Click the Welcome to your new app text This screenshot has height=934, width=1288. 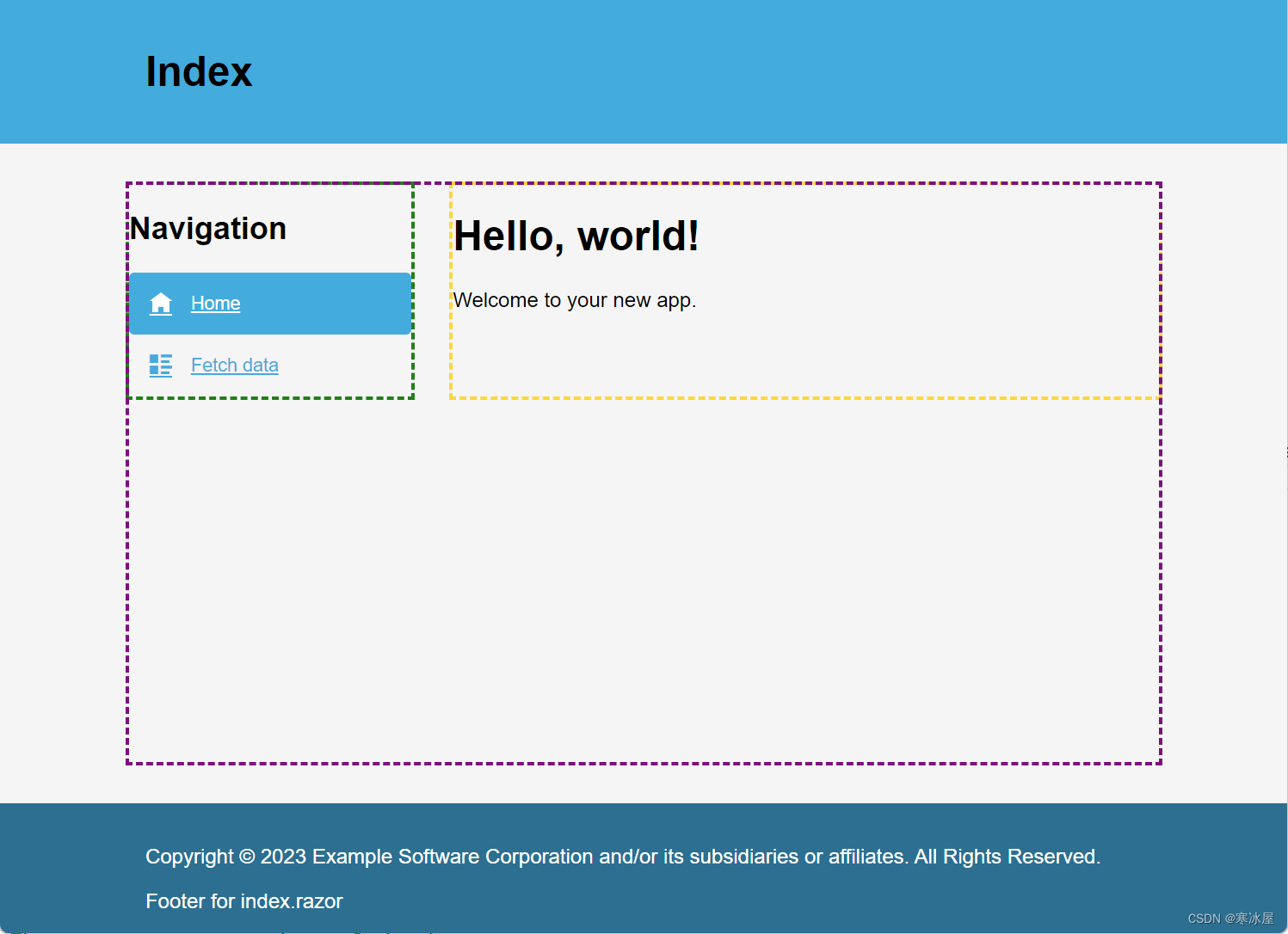coord(575,300)
